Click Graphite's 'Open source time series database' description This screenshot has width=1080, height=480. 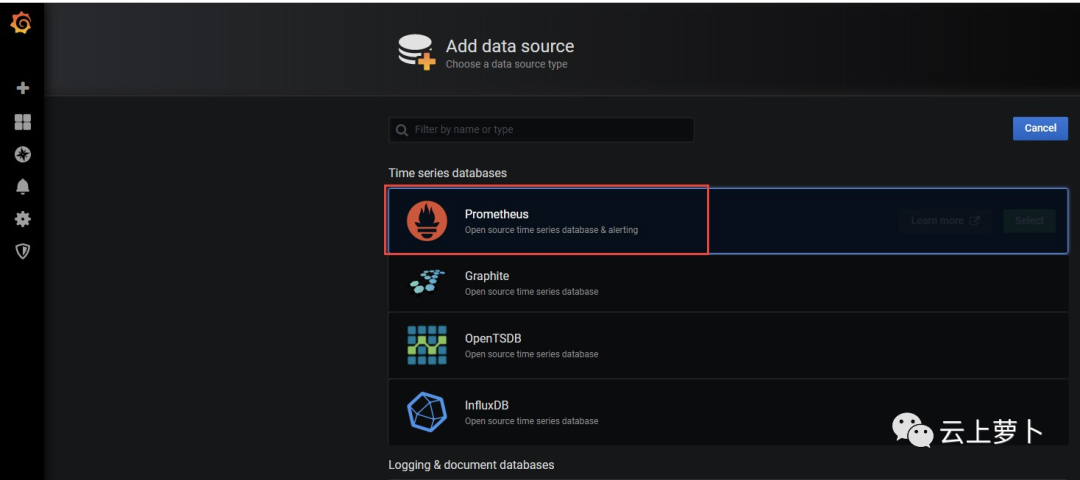click(x=532, y=292)
